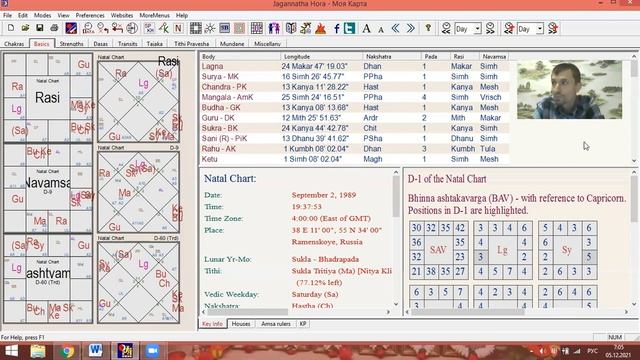This screenshot has height=360, width=640.
Task: Switch to the Strengths tab
Action: [x=71, y=44]
